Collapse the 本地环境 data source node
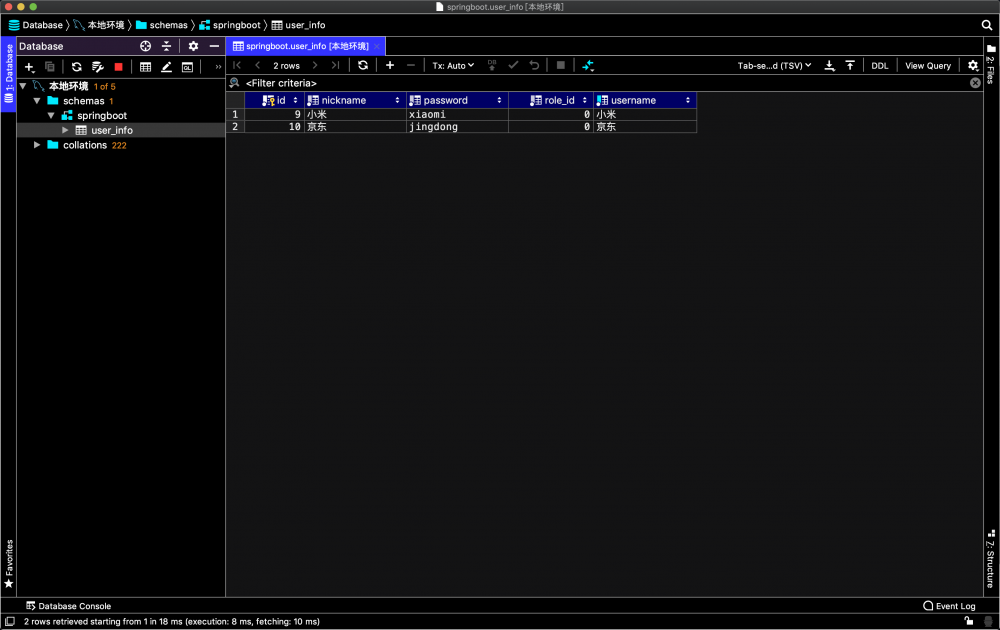The width and height of the screenshot is (1000, 630). tap(23, 86)
